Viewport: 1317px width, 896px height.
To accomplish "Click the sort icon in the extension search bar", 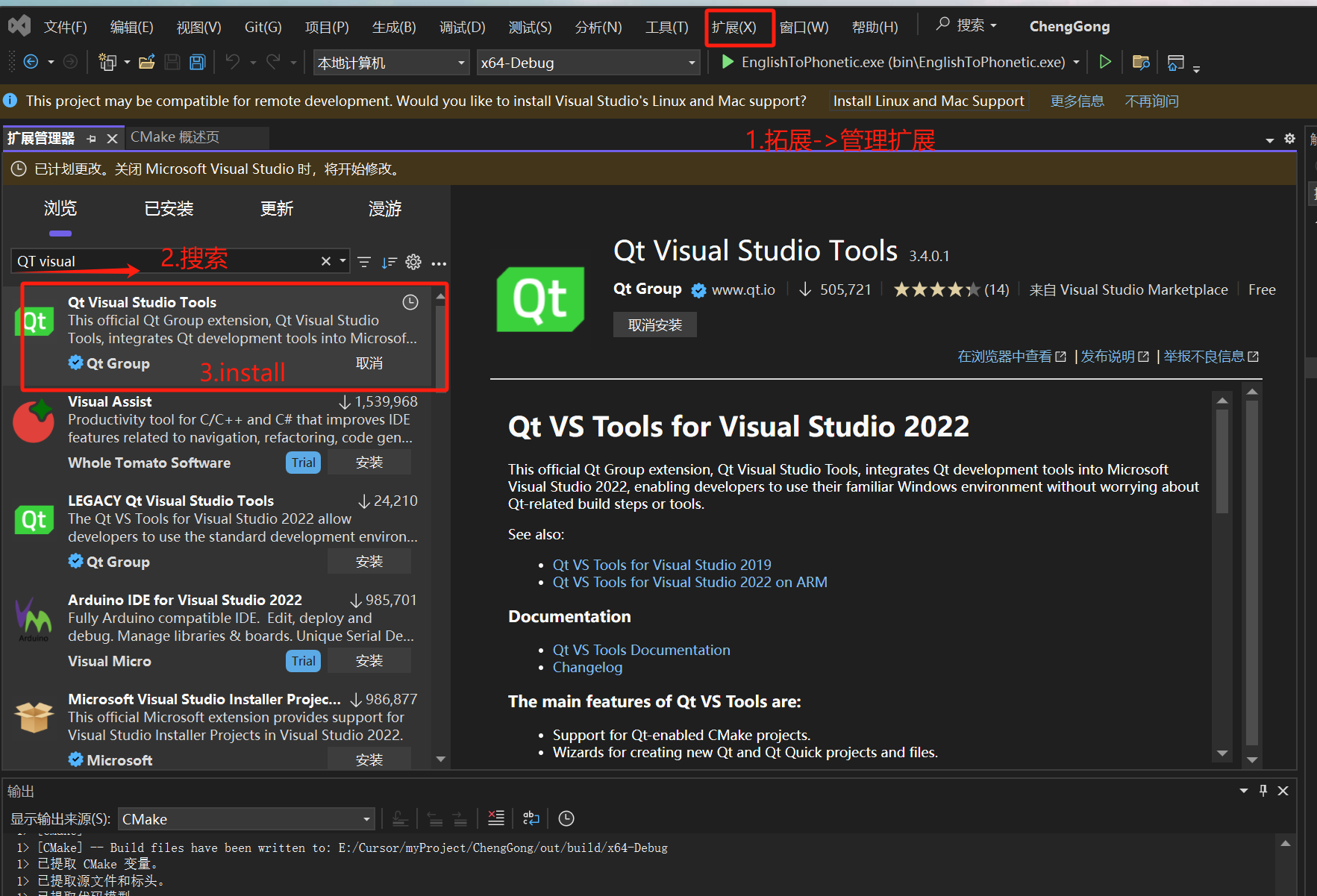I will tap(389, 262).
